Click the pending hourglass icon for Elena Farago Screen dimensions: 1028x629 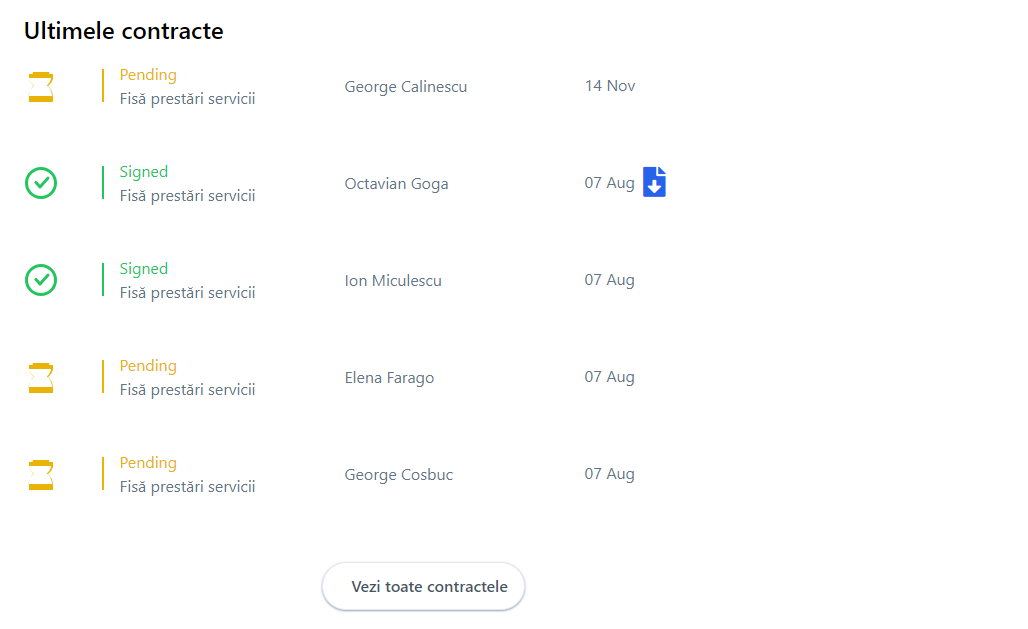(41, 378)
